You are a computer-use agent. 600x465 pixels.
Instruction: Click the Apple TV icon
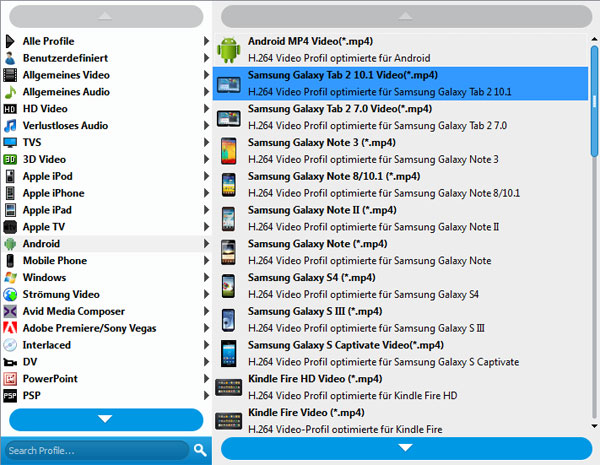coord(10,227)
